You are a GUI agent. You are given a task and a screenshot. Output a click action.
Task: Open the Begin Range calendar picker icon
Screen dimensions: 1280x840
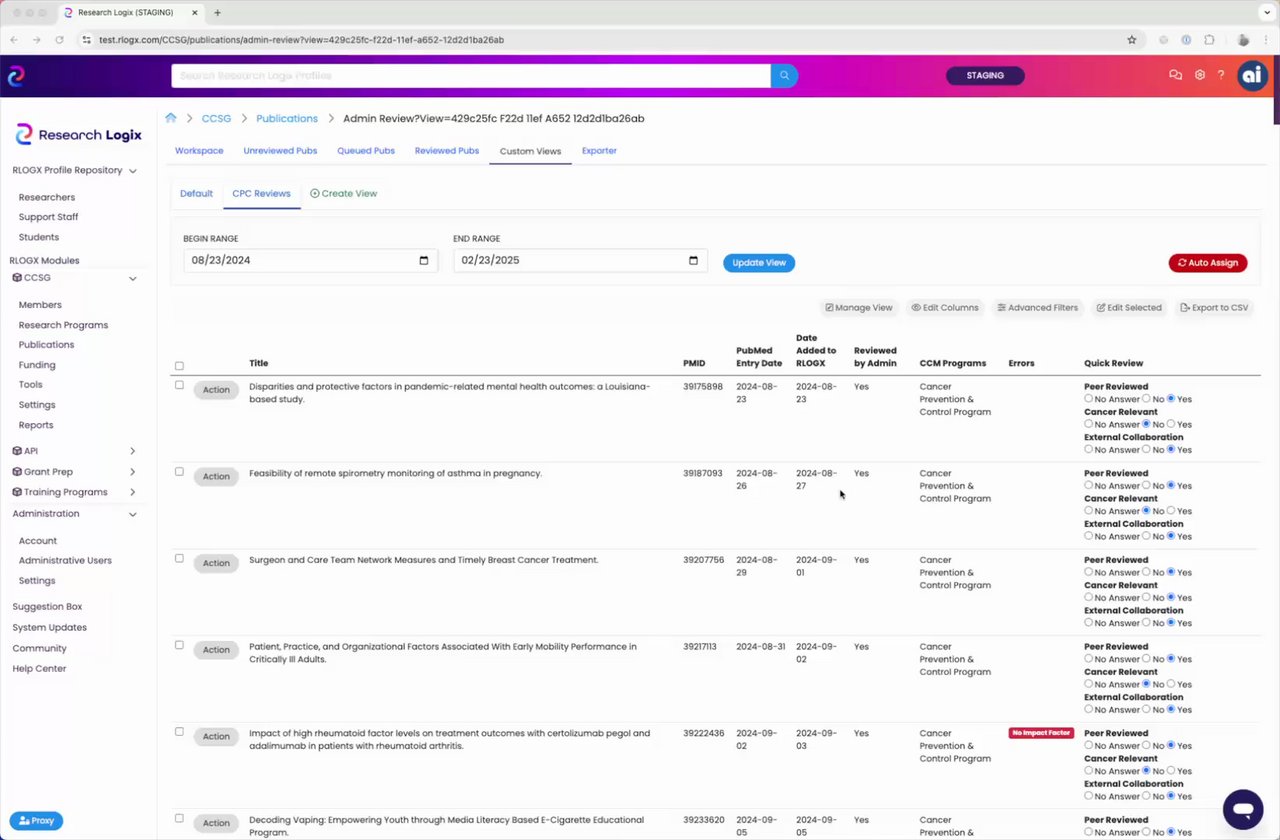click(424, 260)
